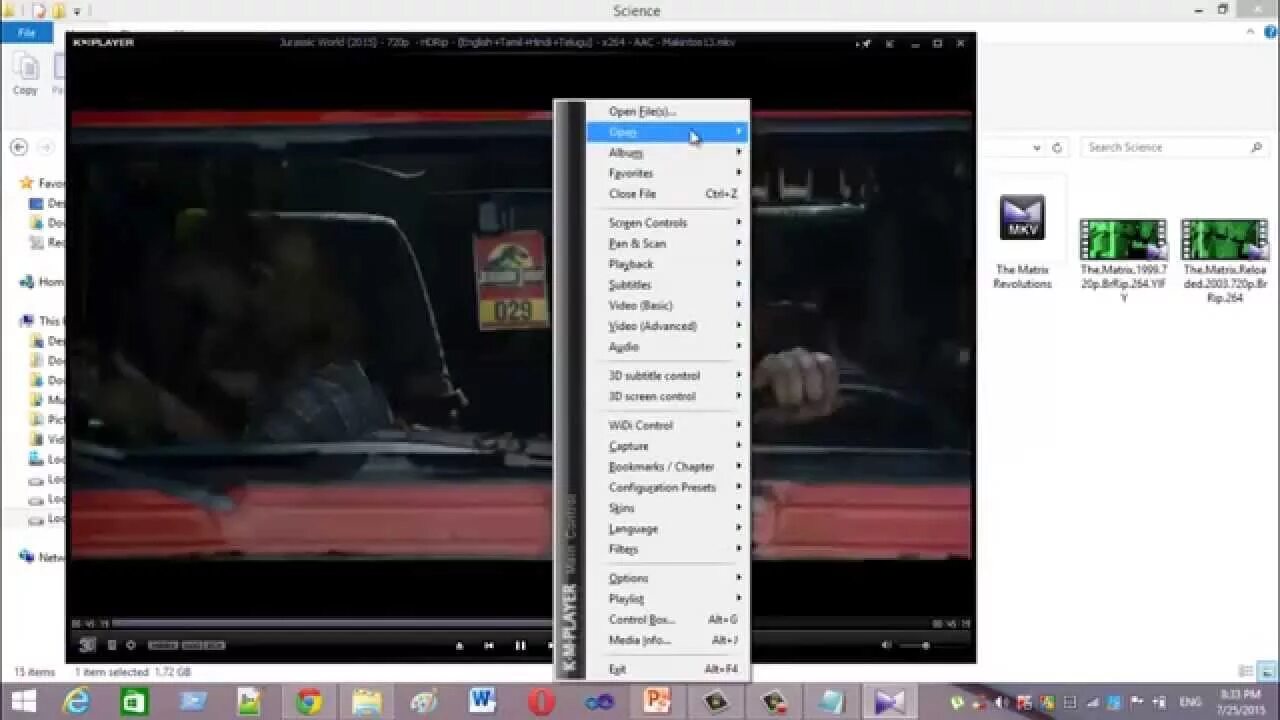This screenshot has width=1280, height=720.
Task: Open Explorer help icon
Action: [x=1268, y=32]
